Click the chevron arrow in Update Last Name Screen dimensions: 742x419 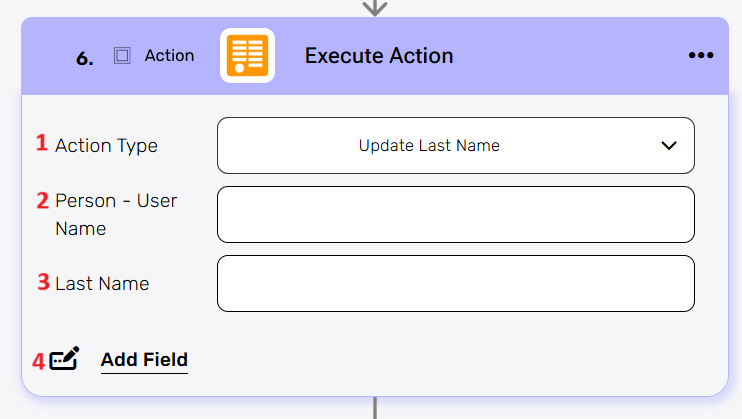pyautogui.click(x=669, y=146)
